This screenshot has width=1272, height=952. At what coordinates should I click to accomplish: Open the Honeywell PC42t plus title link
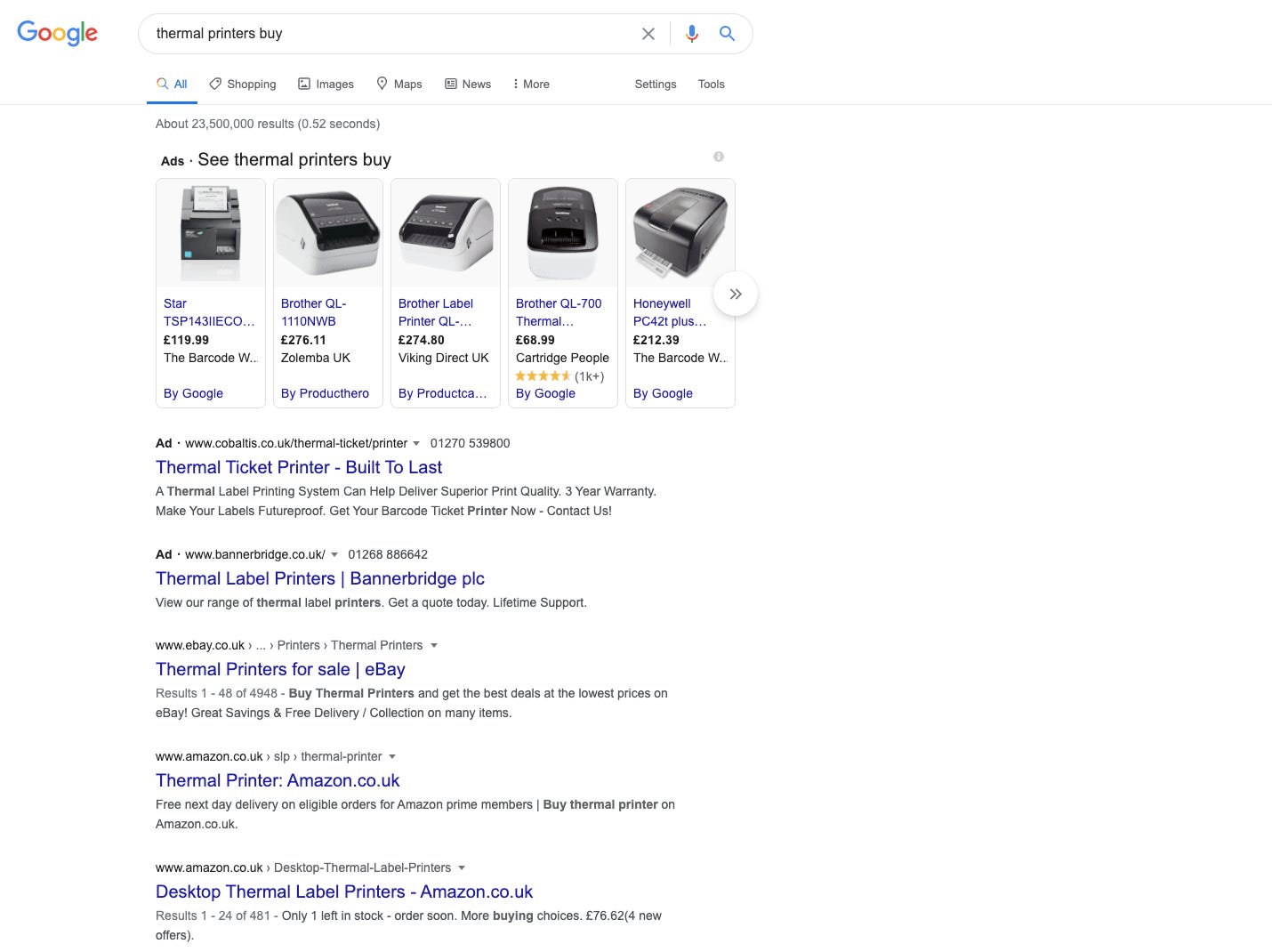click(670, 312)
